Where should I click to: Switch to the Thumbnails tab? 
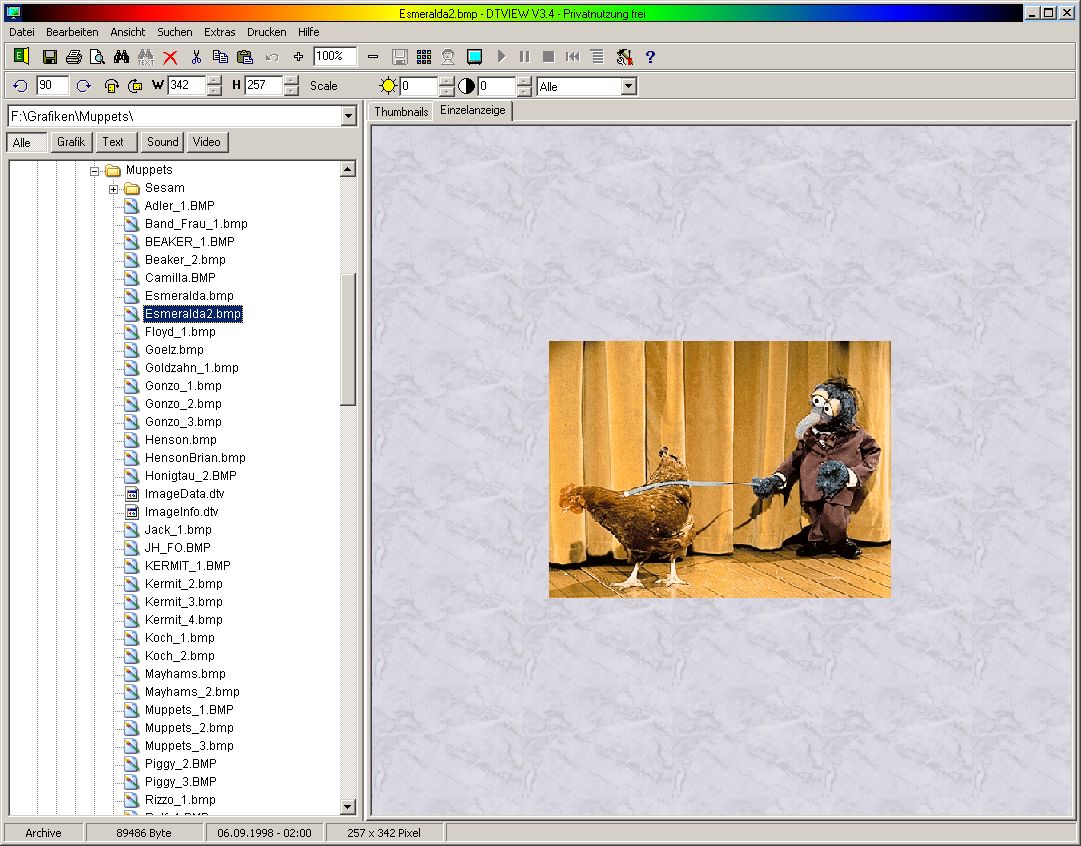pos(401,112)
